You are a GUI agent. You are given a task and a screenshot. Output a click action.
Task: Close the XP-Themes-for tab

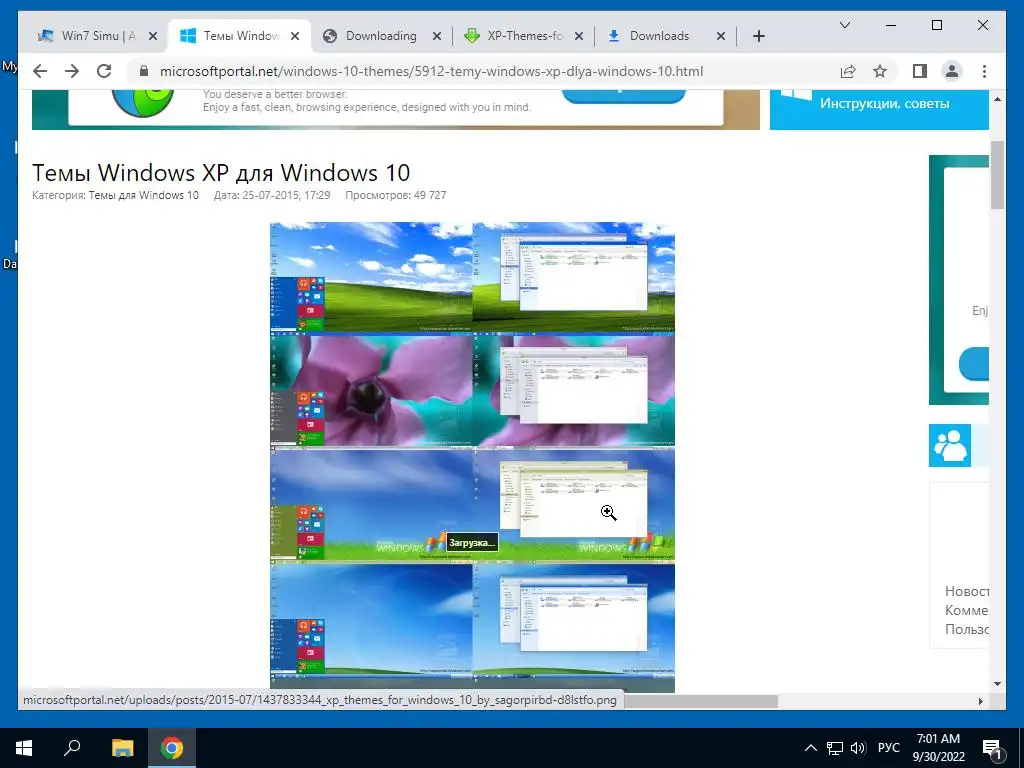pyautogui.click(x=579, y=36)
